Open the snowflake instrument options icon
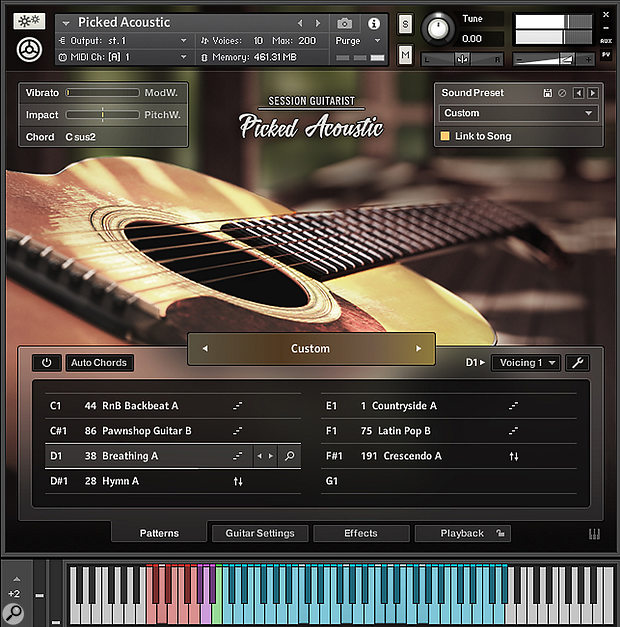Viewport: 620px width, 627px height. [x=29, y=21]
